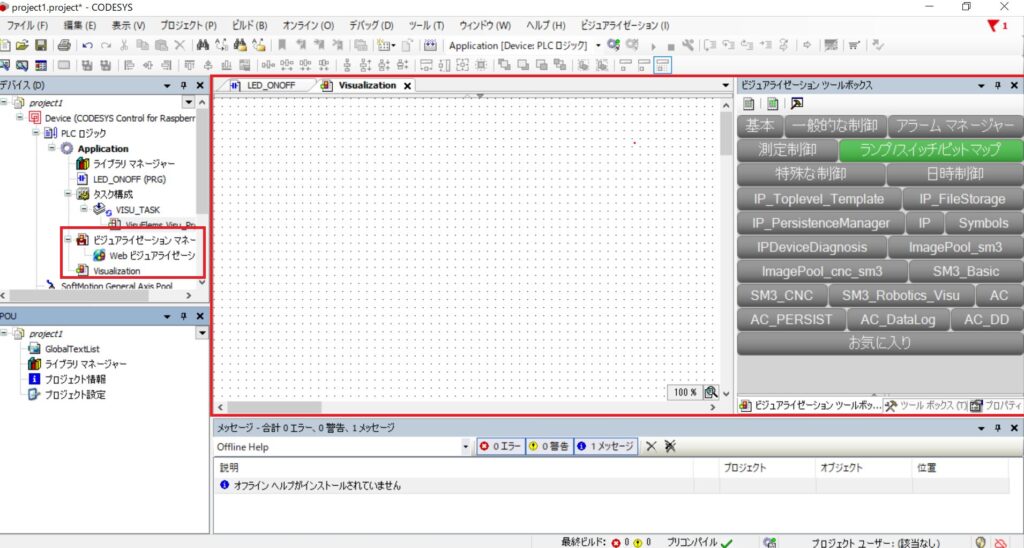Click the Print icon in the toolbar

[64, 45]
